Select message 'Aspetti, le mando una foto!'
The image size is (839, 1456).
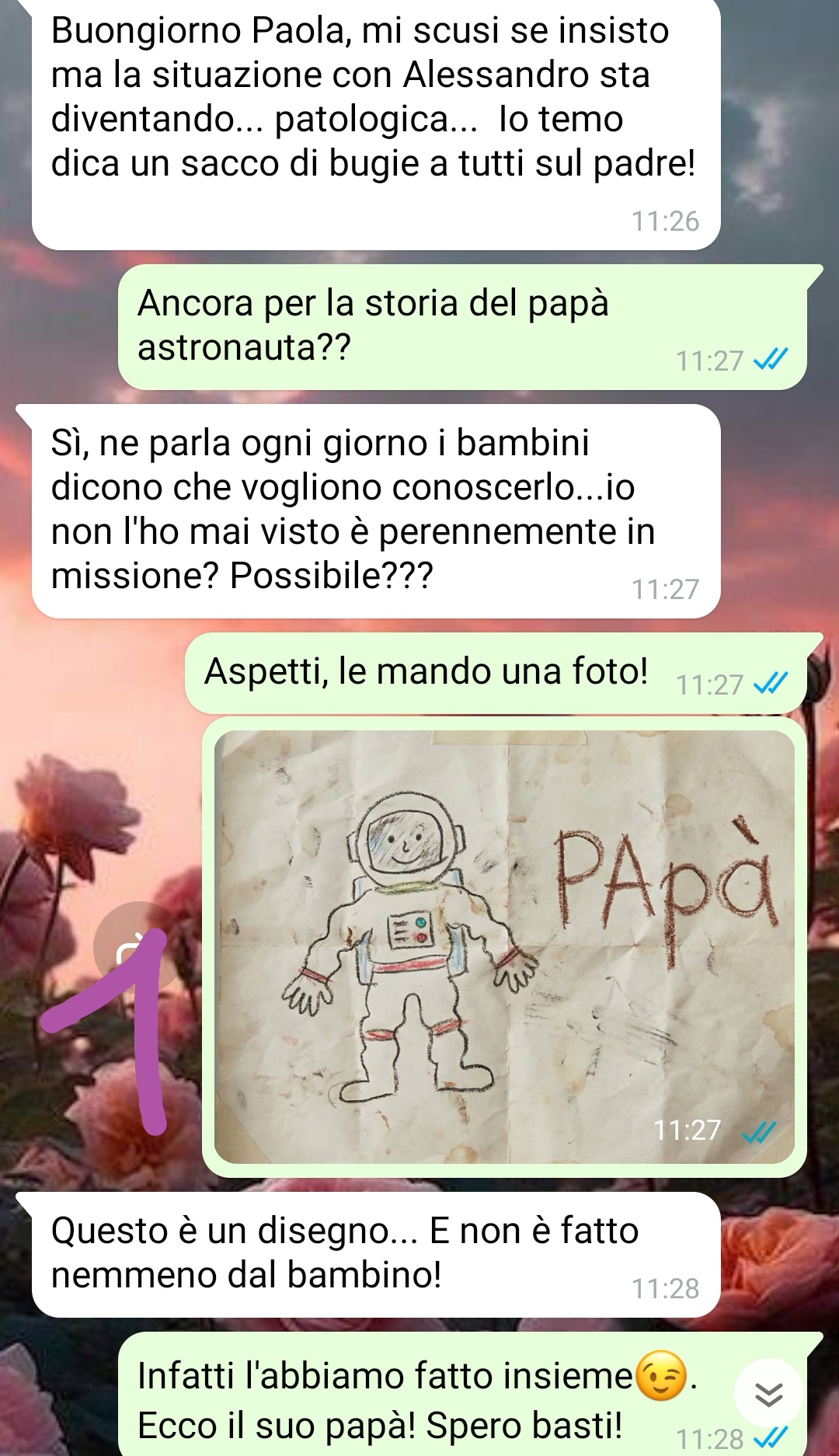496,673
